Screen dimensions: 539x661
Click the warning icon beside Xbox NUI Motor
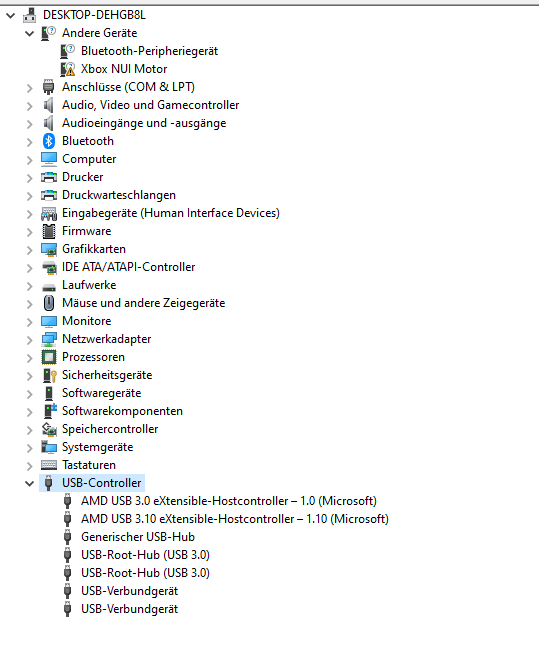68,69
